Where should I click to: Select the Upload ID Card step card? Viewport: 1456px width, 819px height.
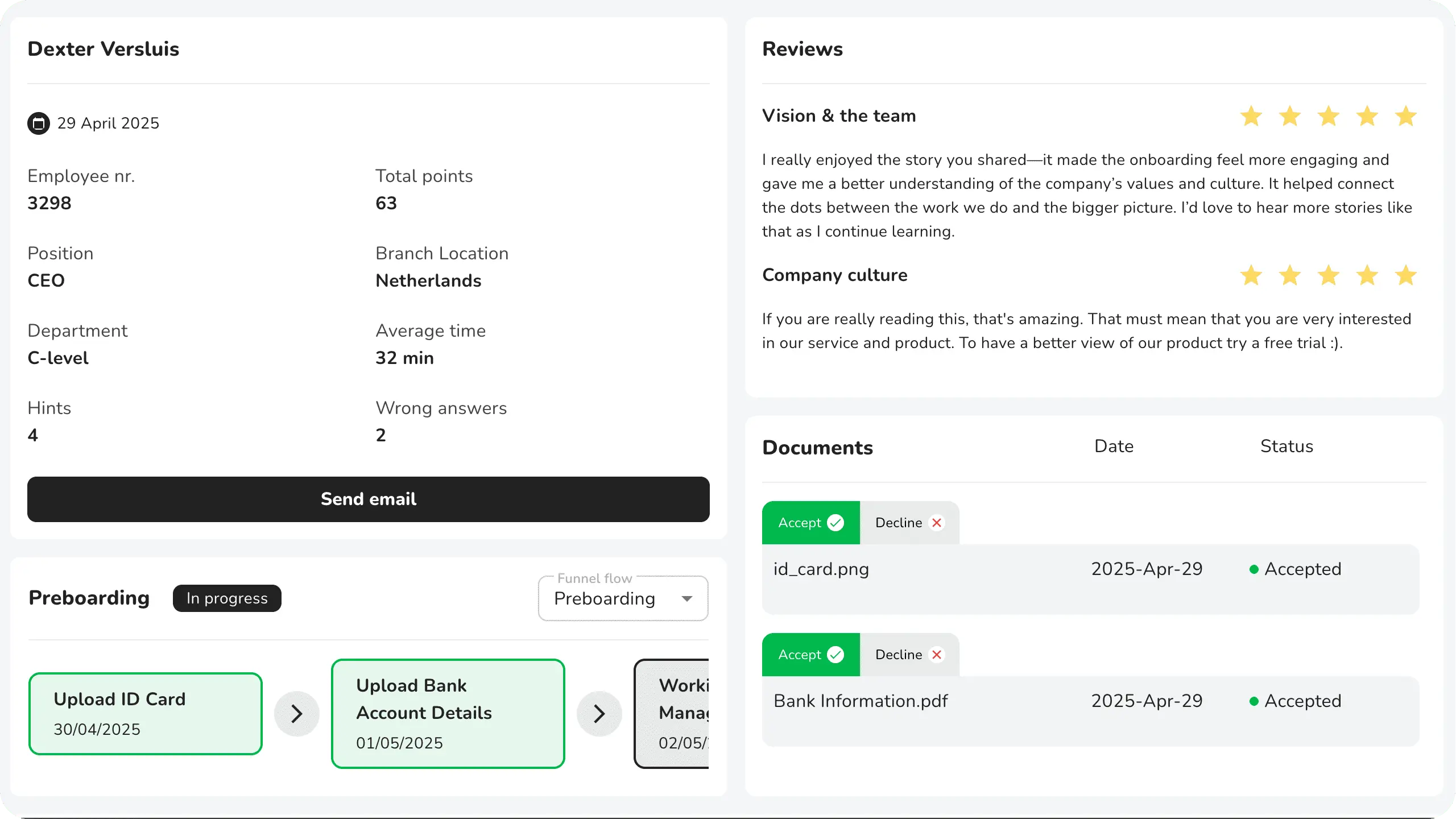145,714
